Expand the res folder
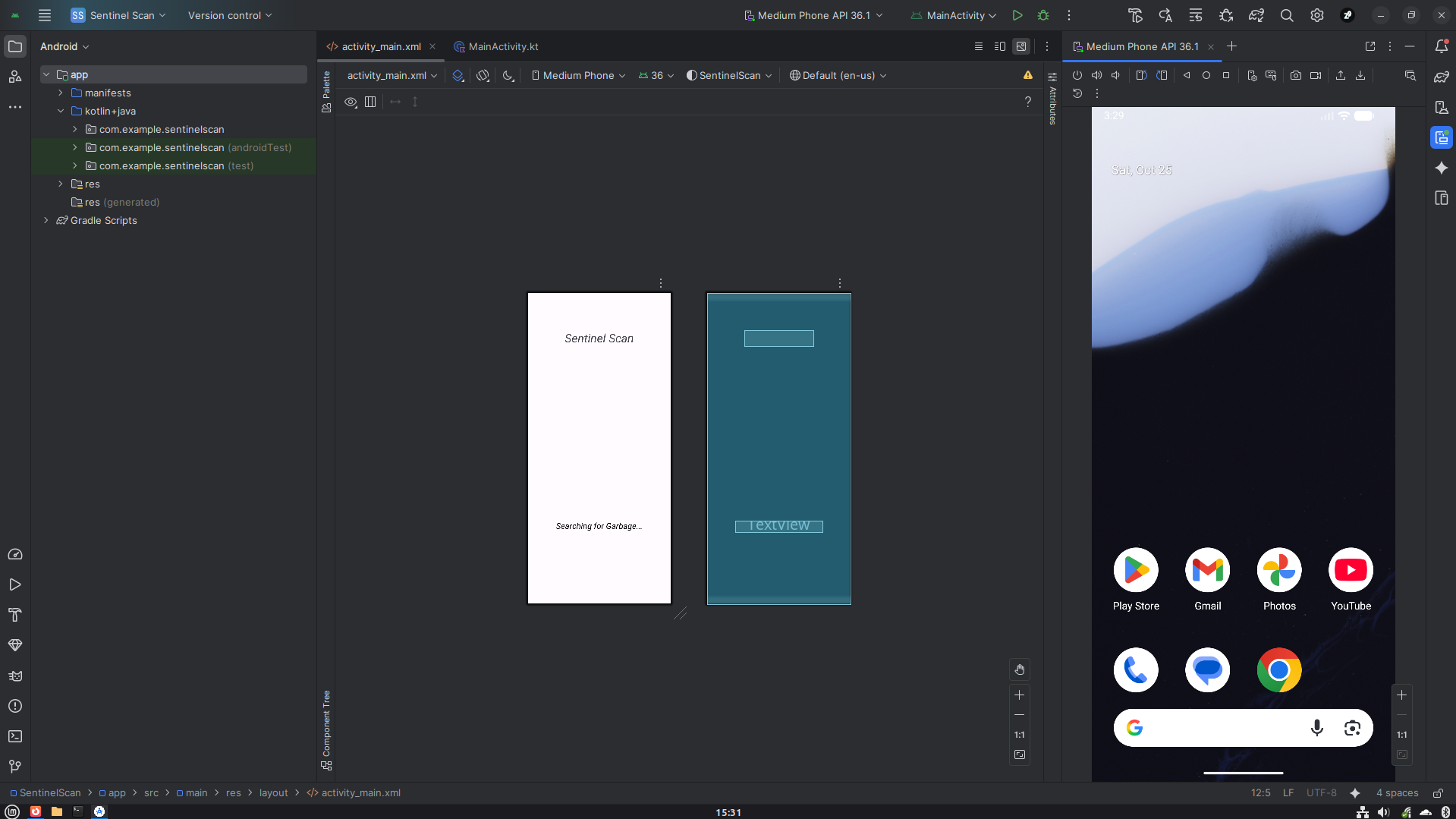The width and height of the screenshot is (1456, 819). (61, 184)
